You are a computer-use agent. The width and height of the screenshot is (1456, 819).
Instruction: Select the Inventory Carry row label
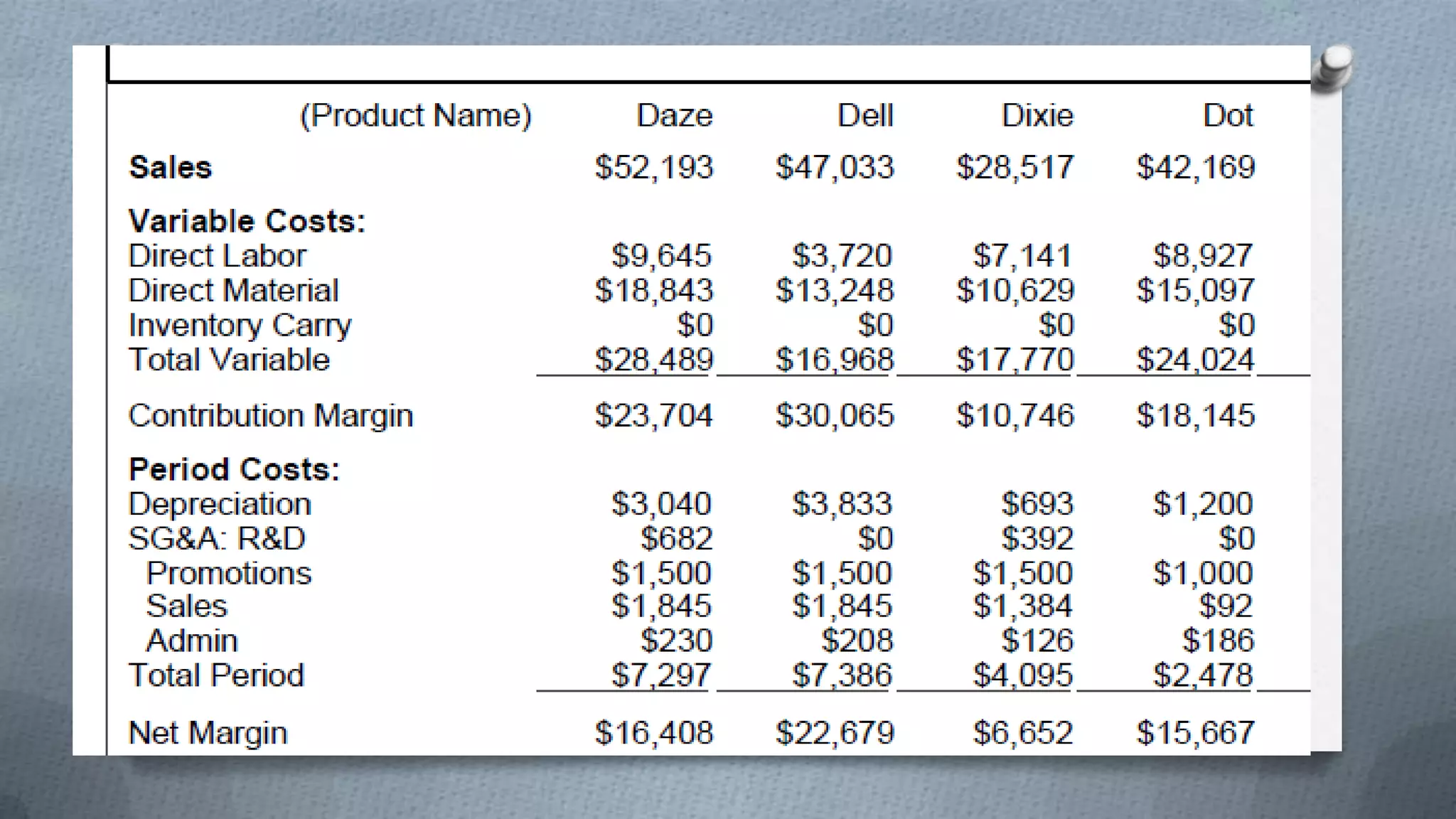click(x=240, y=326)
